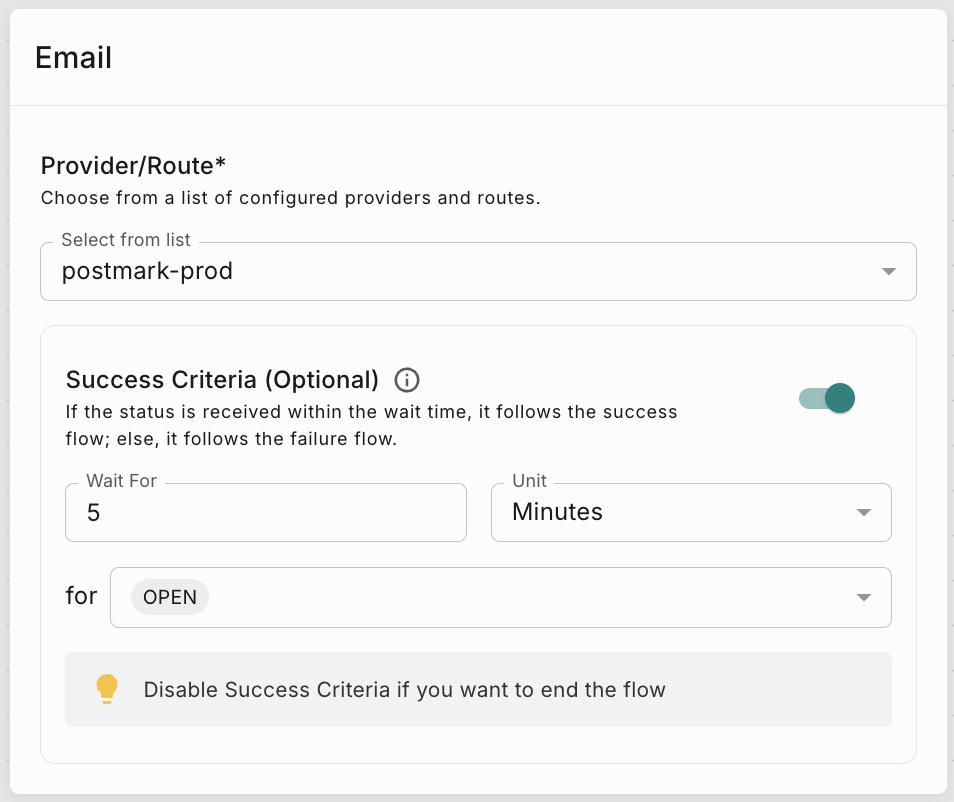Click the 'Wait For' floating label

pyautogui.click(x=121, y=481)
